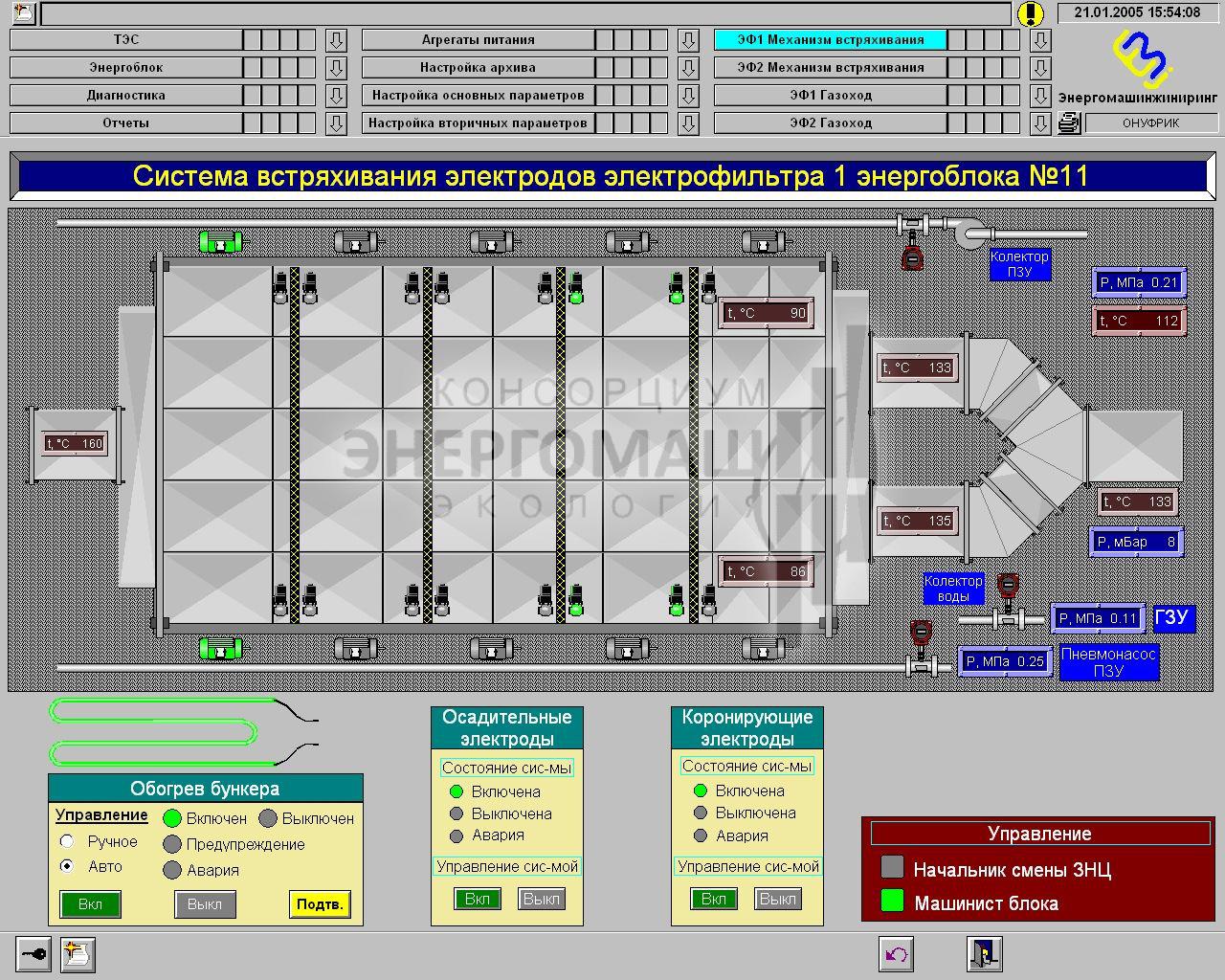Click the yellow alarm exclamation icon
The image size is (1225, 980).
(1030, 13)
